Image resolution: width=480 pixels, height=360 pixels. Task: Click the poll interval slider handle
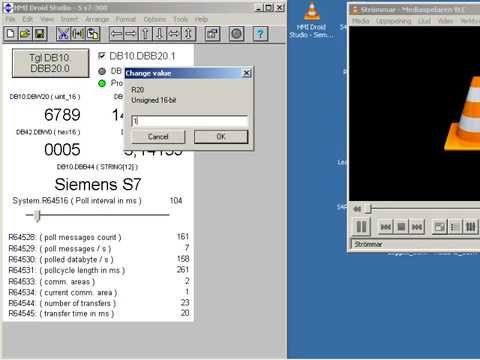37,215
